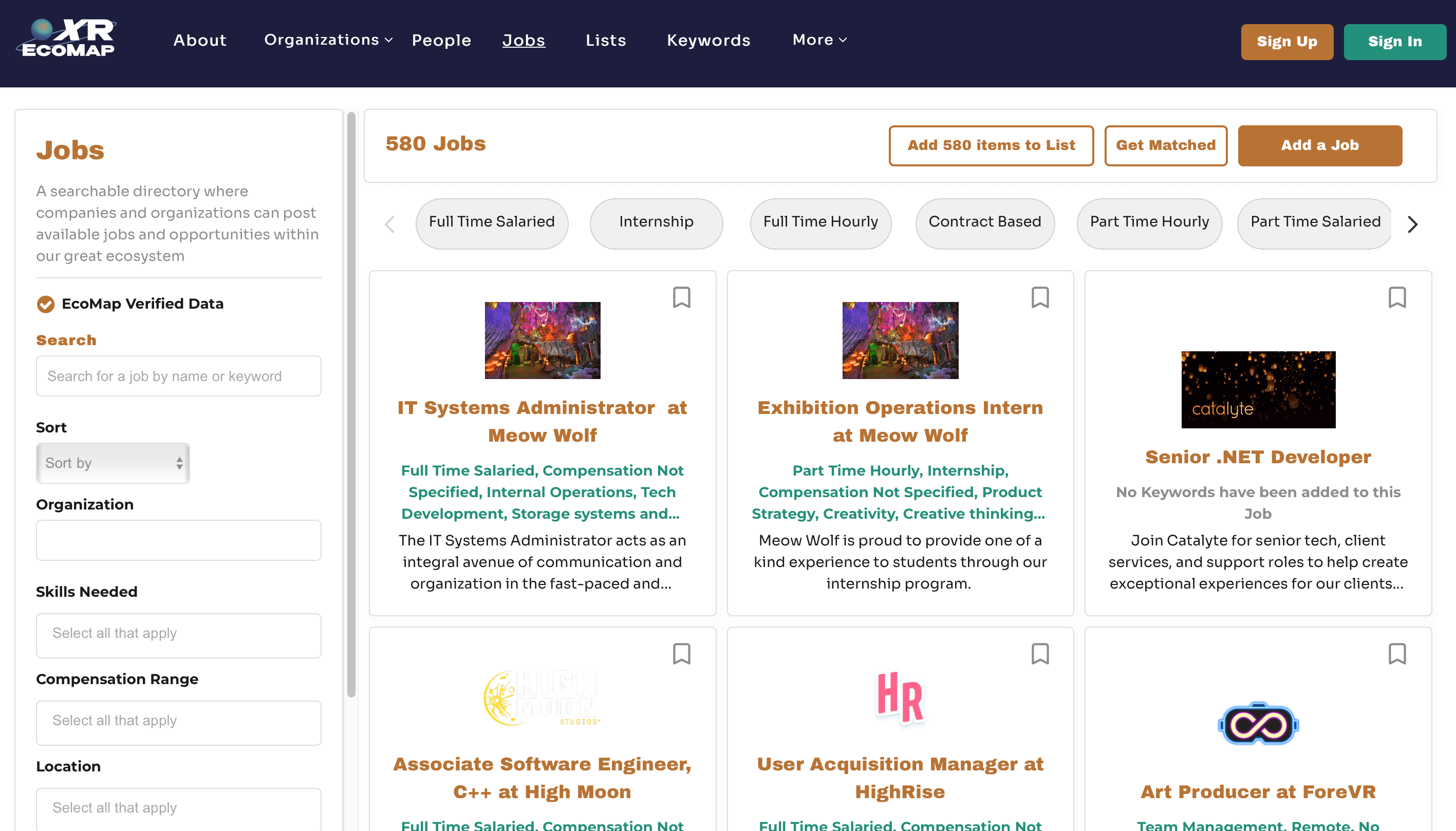Expand the Organizations menu
The width and height of the screenshot is (1456, 831).
[328, 40]
